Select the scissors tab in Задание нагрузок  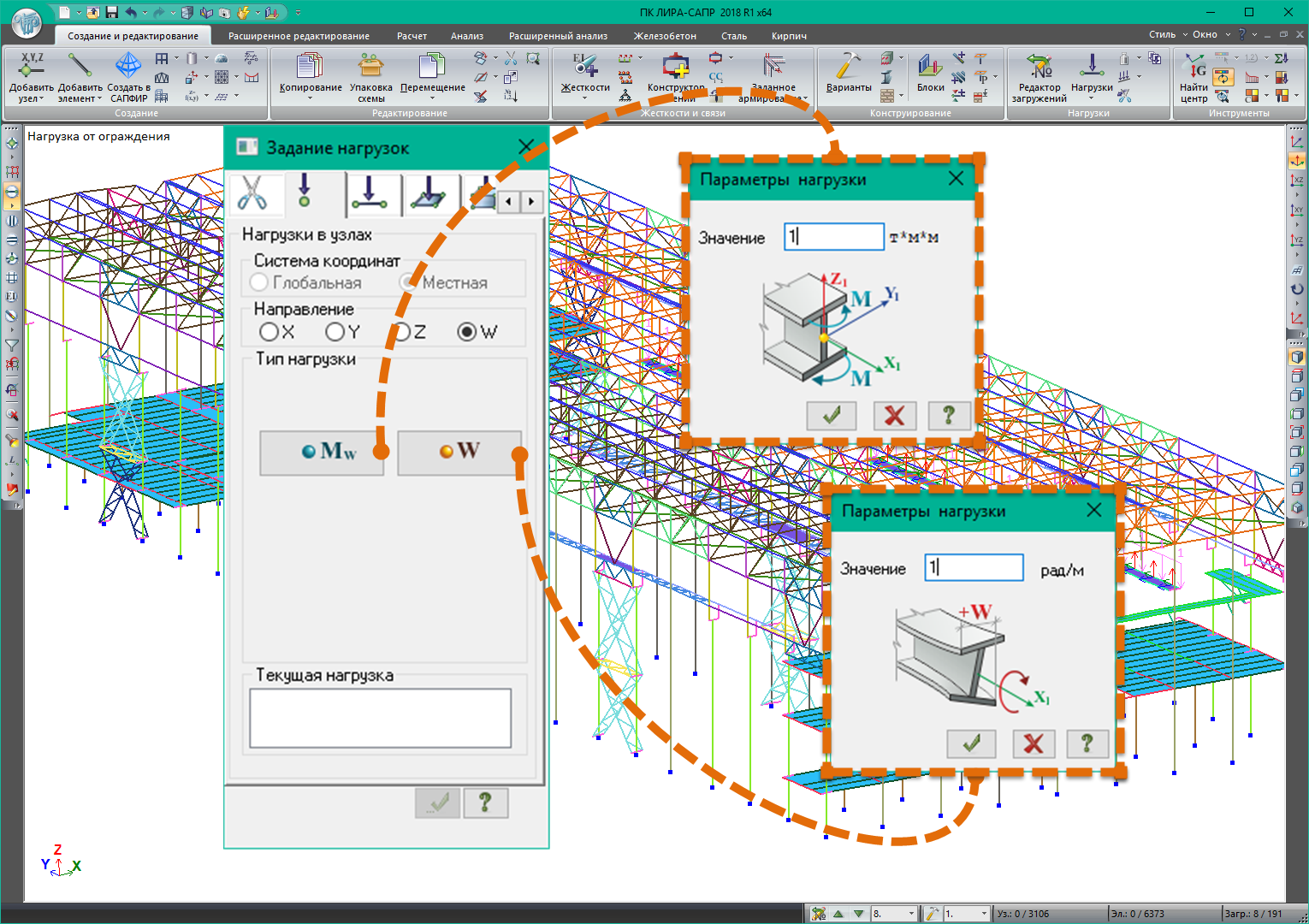click(252, 192)
